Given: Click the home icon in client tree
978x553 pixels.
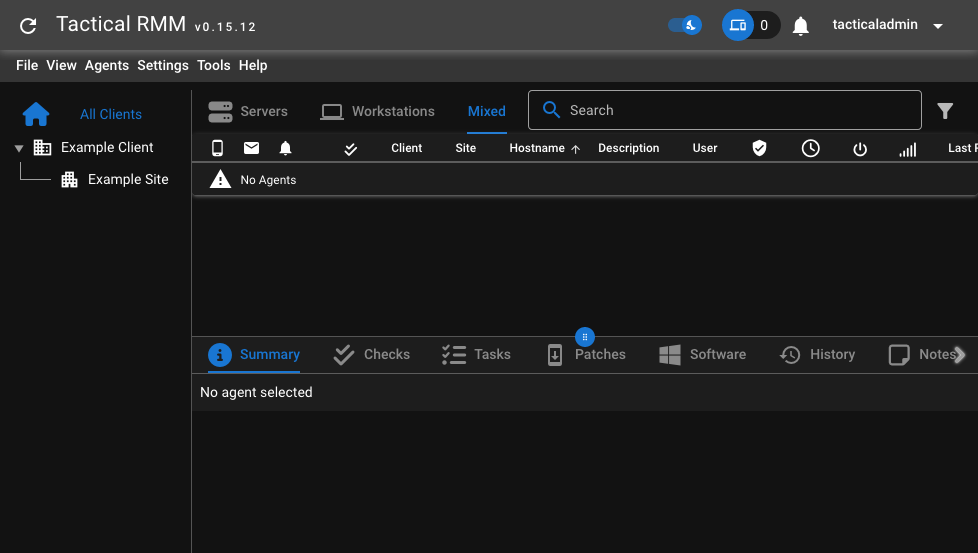Looking at the screenshot, I should click(x=36, y=114).
